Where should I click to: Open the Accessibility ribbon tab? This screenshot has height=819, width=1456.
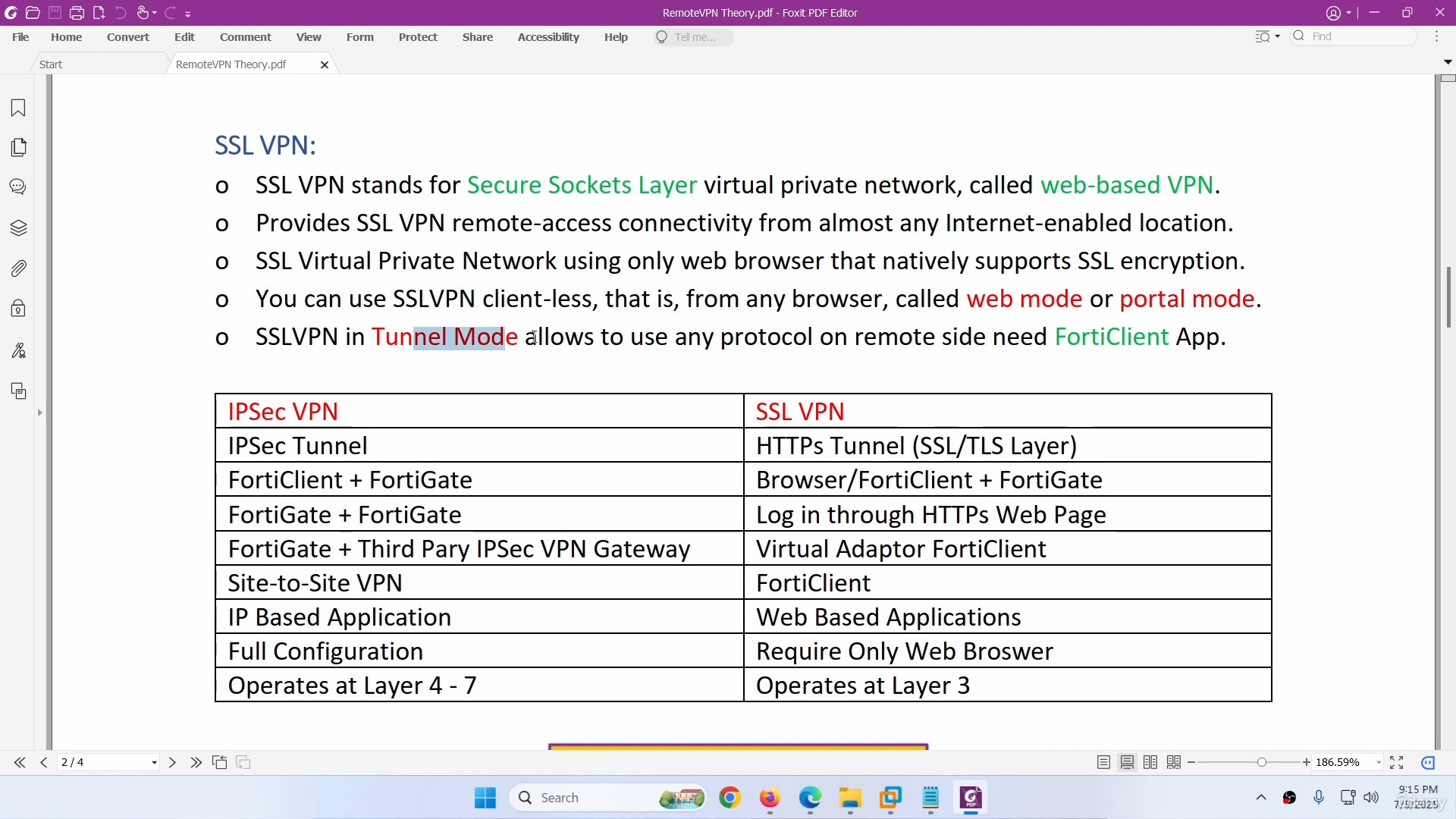click(x=548, y=37)
